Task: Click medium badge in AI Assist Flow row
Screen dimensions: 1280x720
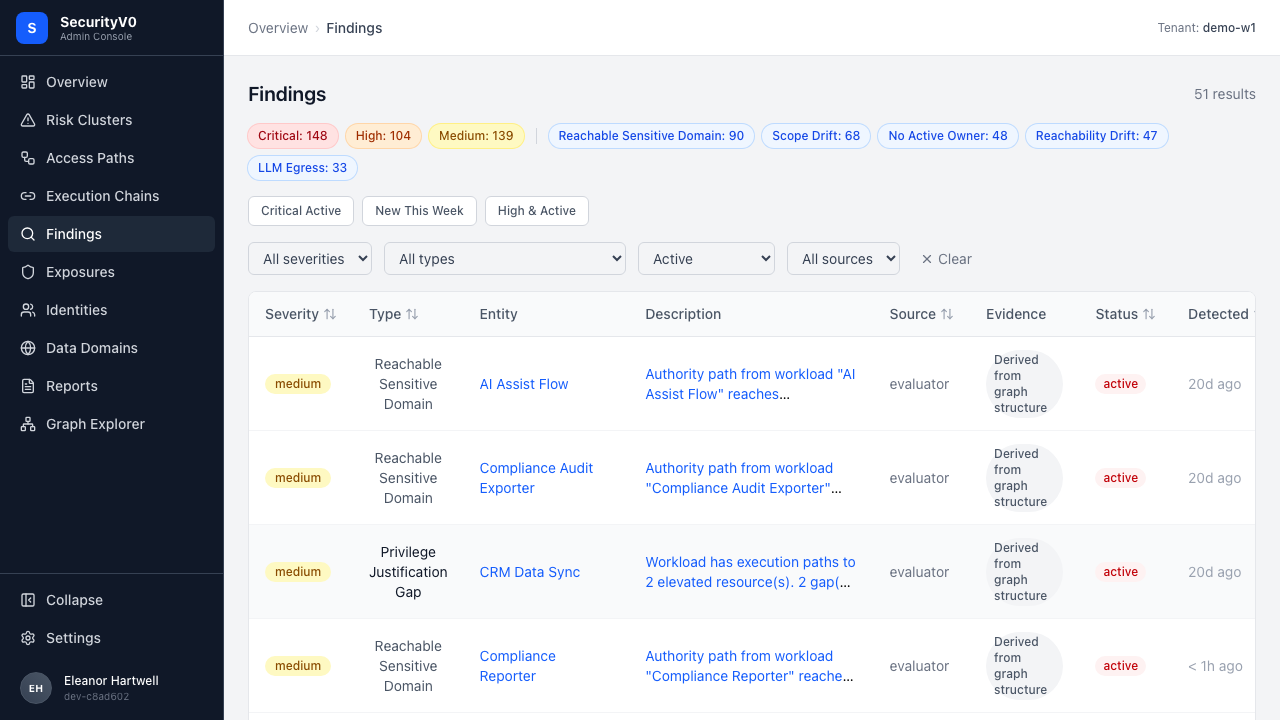Action: [298, 384]
